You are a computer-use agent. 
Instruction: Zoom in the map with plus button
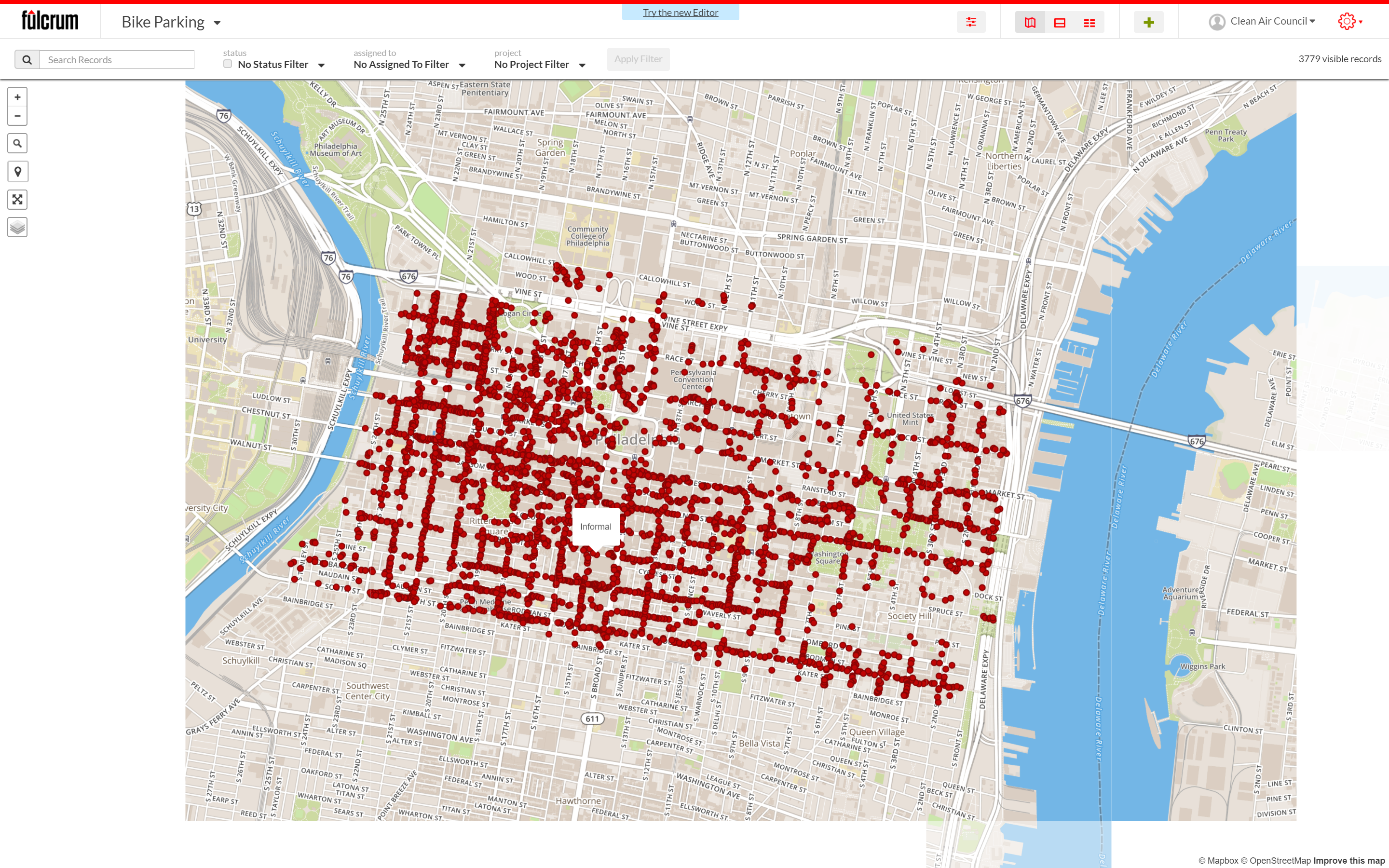tap(17, 97)
